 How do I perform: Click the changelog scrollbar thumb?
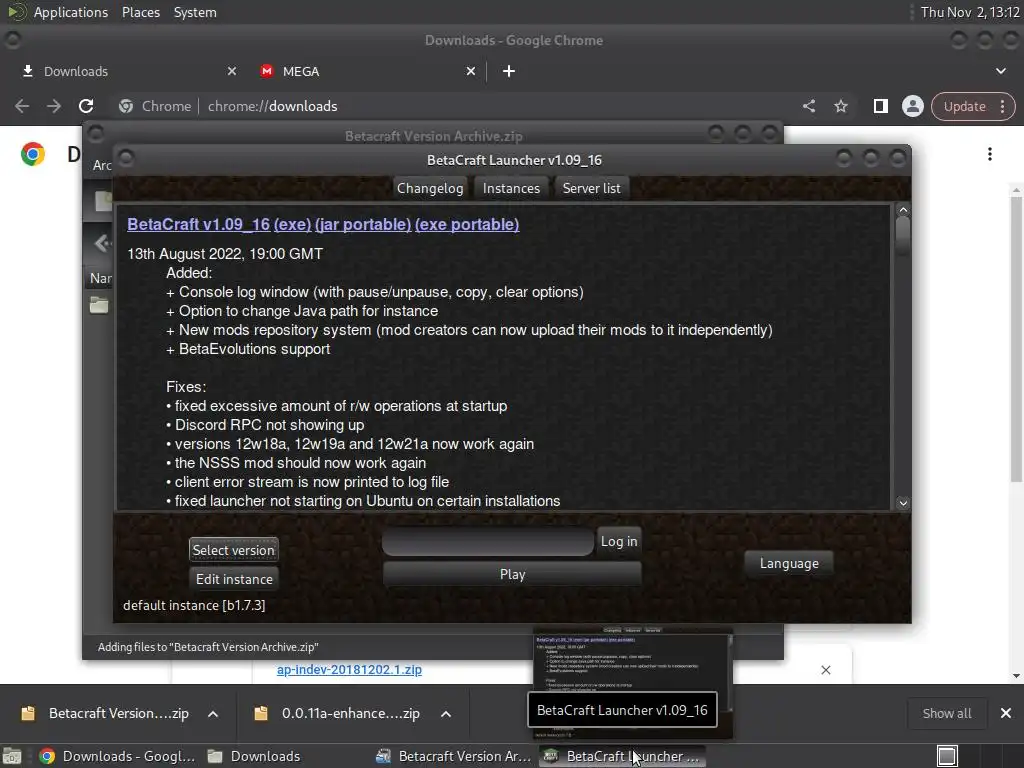coord(903,236)
